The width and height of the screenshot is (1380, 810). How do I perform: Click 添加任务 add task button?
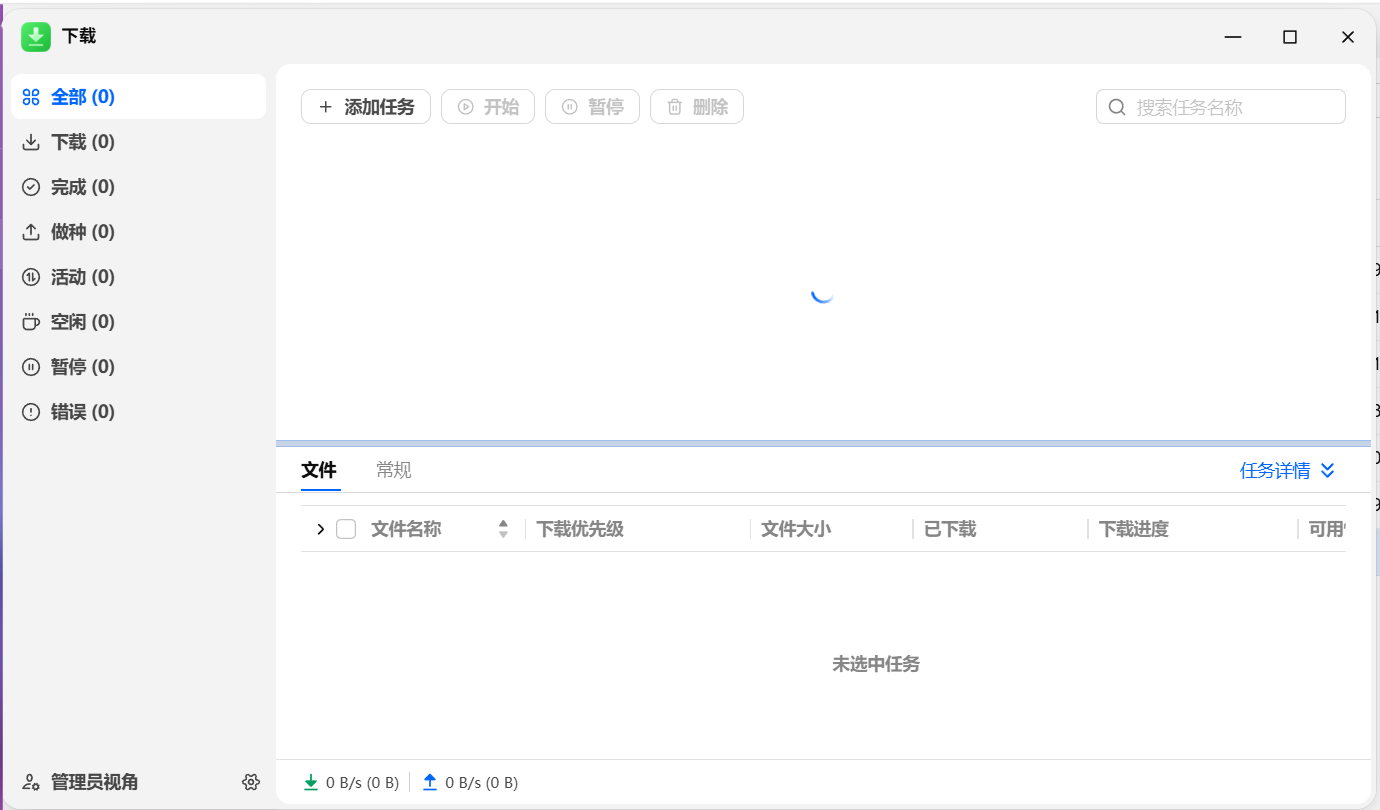pos(366,107)
